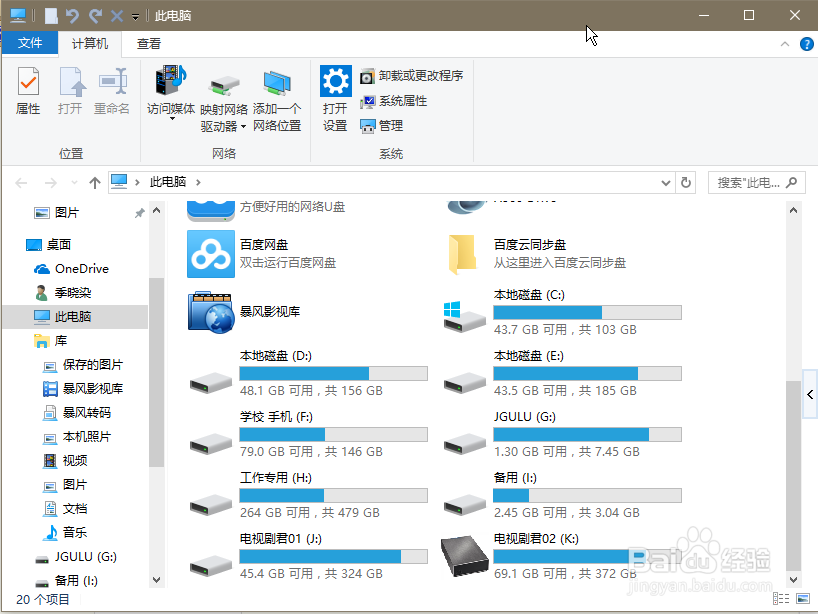
Task: Select 本地磁盘 (E:) drive
Action: [562, 373]
